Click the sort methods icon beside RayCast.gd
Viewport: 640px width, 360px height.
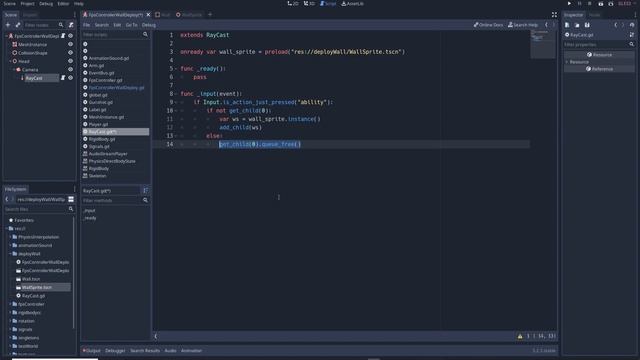pos(145,191)
